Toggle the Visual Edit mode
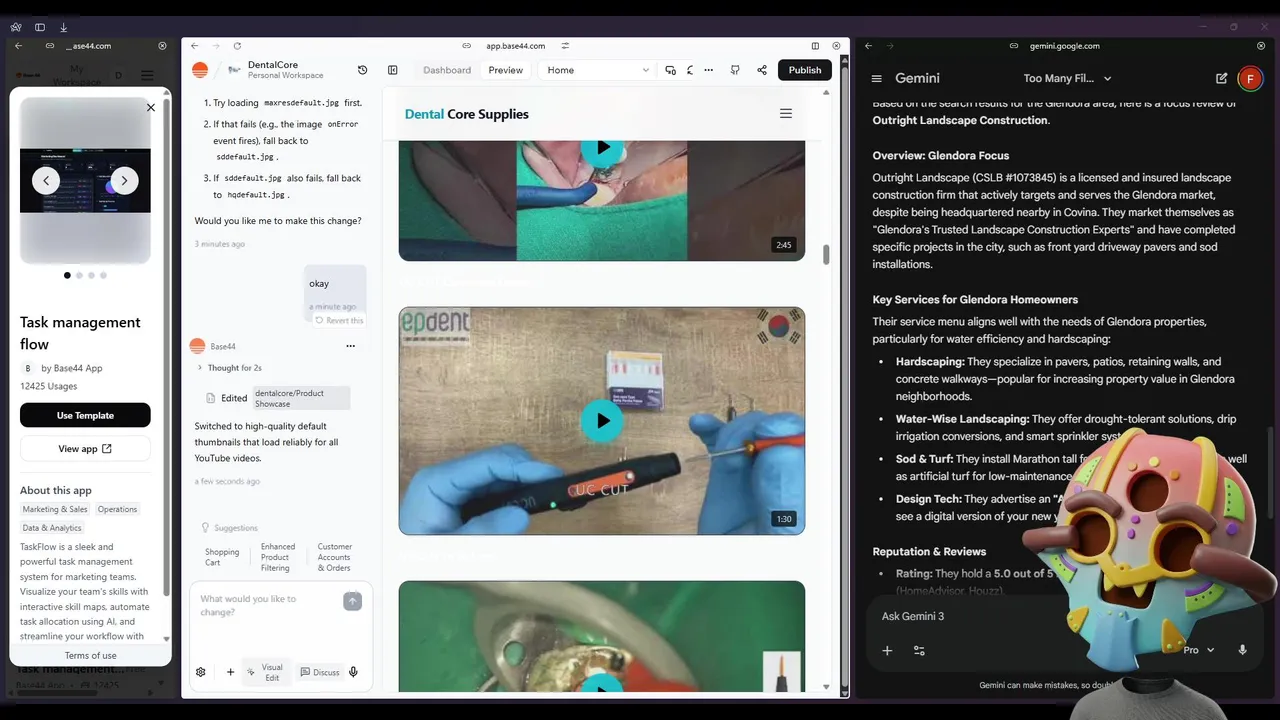This screenshot has height=720, width=1280. [x=265, y=672]
